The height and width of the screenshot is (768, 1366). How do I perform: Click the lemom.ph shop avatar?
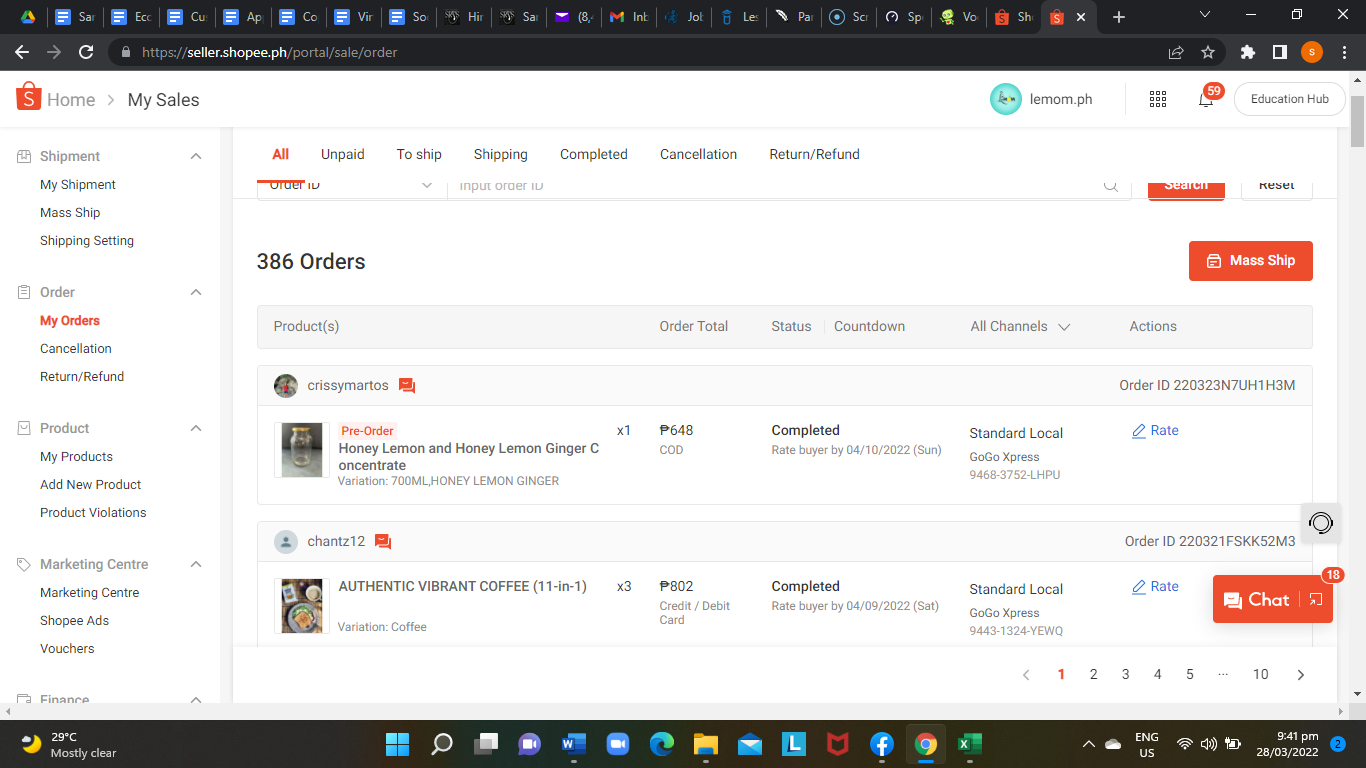pyautogui.click(x=1006, y=99)
